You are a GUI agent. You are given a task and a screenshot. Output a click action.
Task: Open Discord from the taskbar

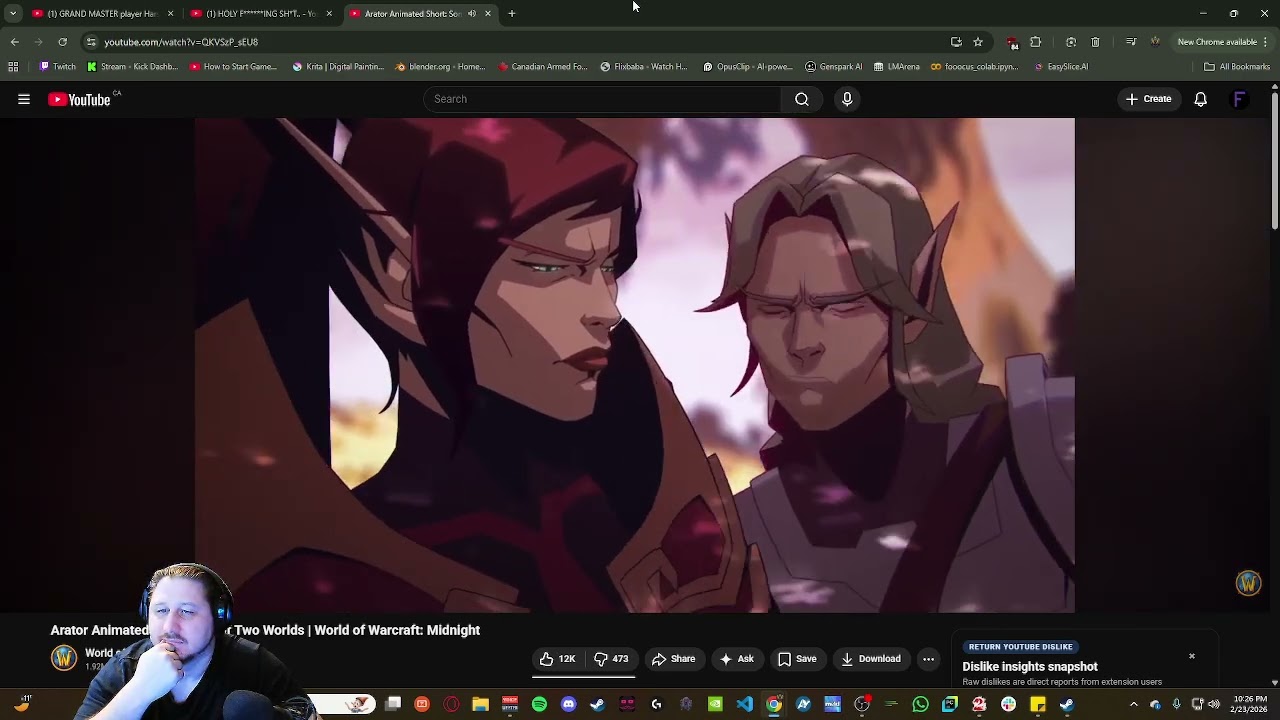(568, 705)
